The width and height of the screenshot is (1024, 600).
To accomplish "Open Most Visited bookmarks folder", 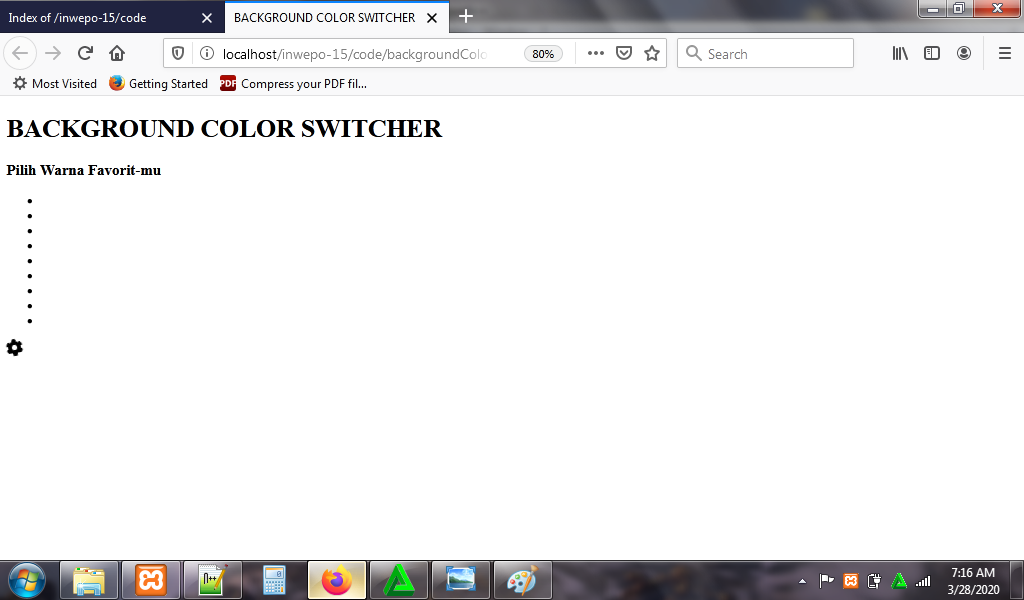I will click(55, 84).
